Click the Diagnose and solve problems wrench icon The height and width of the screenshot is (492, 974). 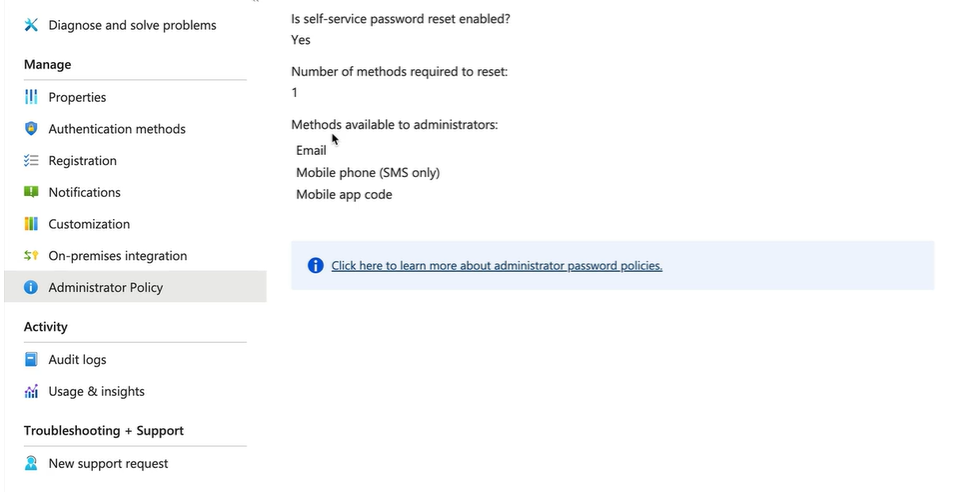coord(31,25)
